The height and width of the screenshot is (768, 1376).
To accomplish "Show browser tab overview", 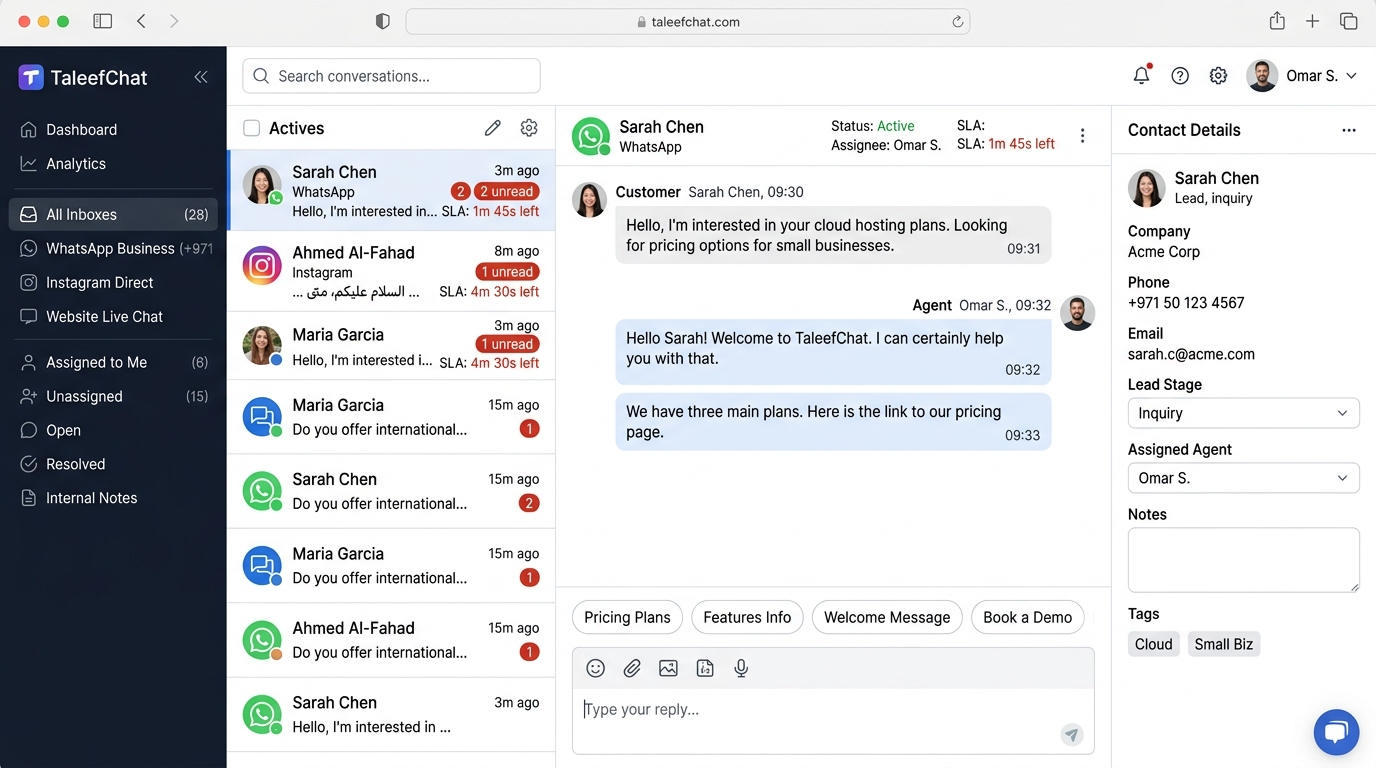I will click(1349, 21).
